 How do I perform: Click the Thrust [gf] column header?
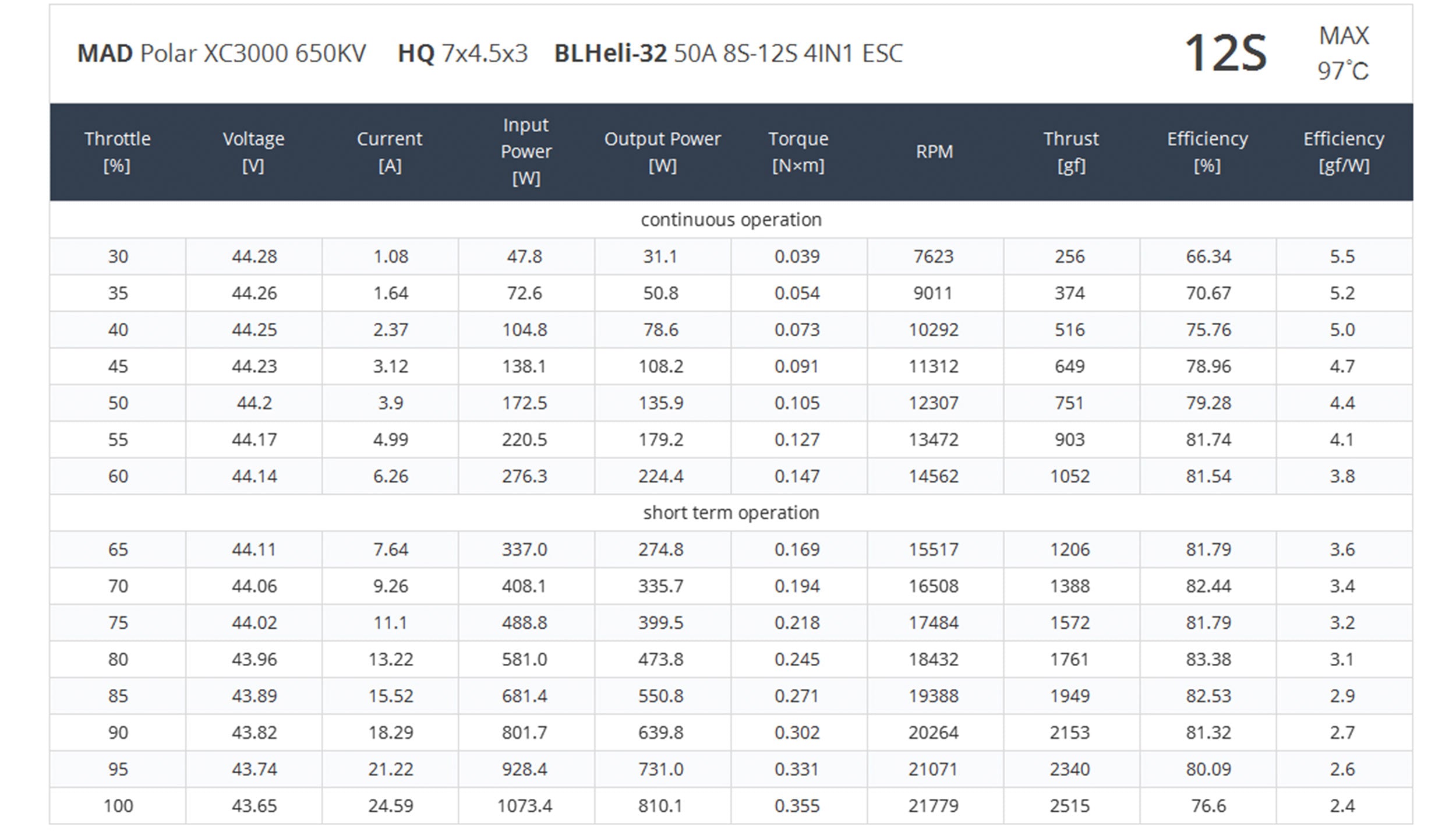point(1070,152)
